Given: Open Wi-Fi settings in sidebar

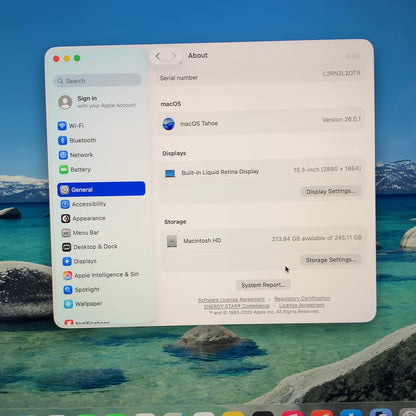Looking at the screenshot, I should click(71, 126).
